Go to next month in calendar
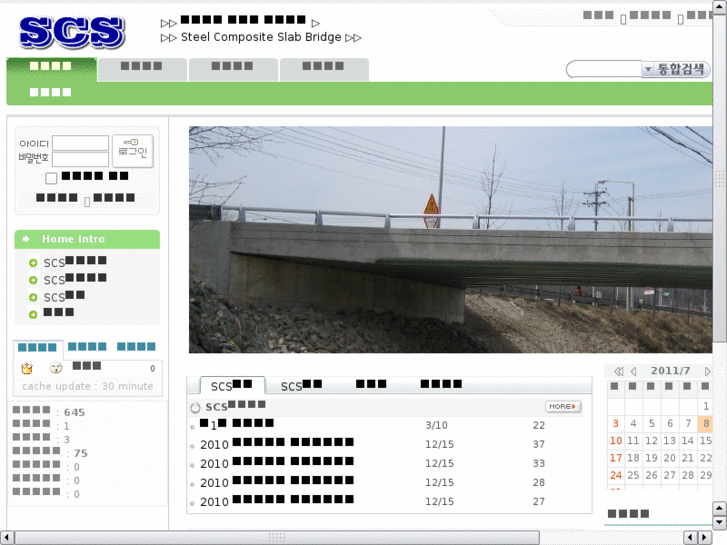This screenshot has width=727, height=545. coord(707,371)
